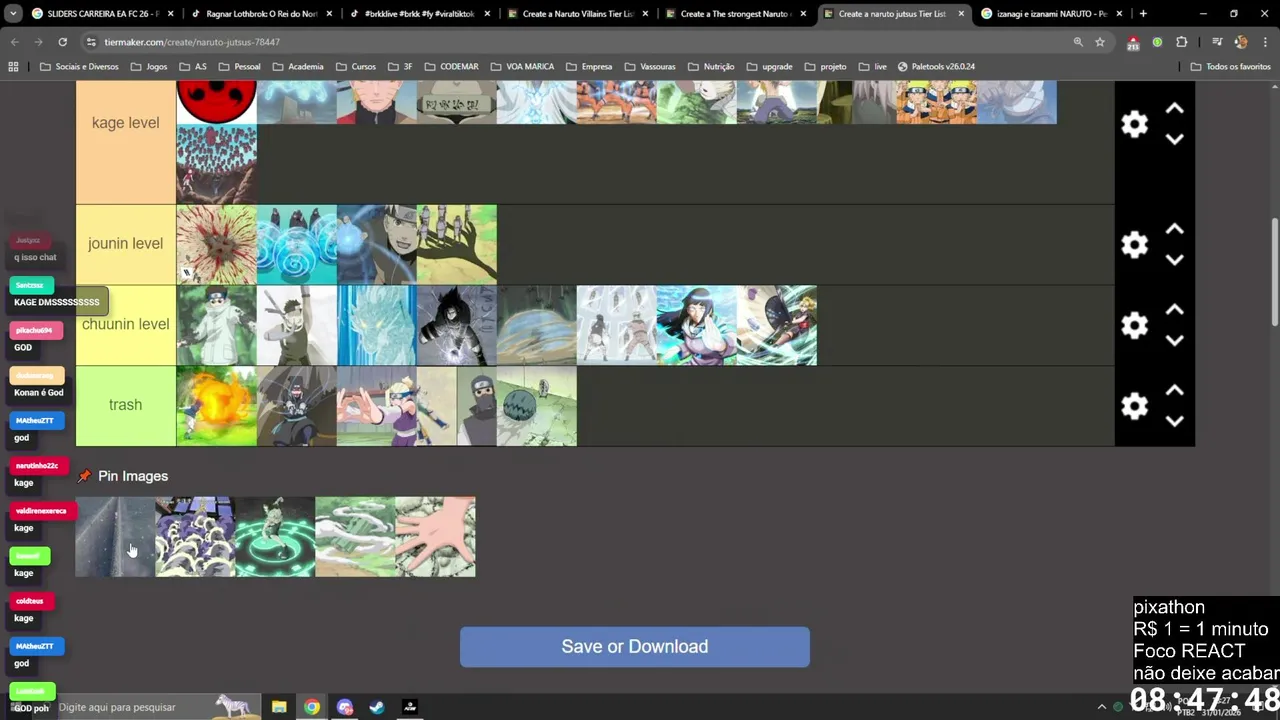Open Nutrição bookmark folder
Screen dimensions: 1280x720
[711, 66]
